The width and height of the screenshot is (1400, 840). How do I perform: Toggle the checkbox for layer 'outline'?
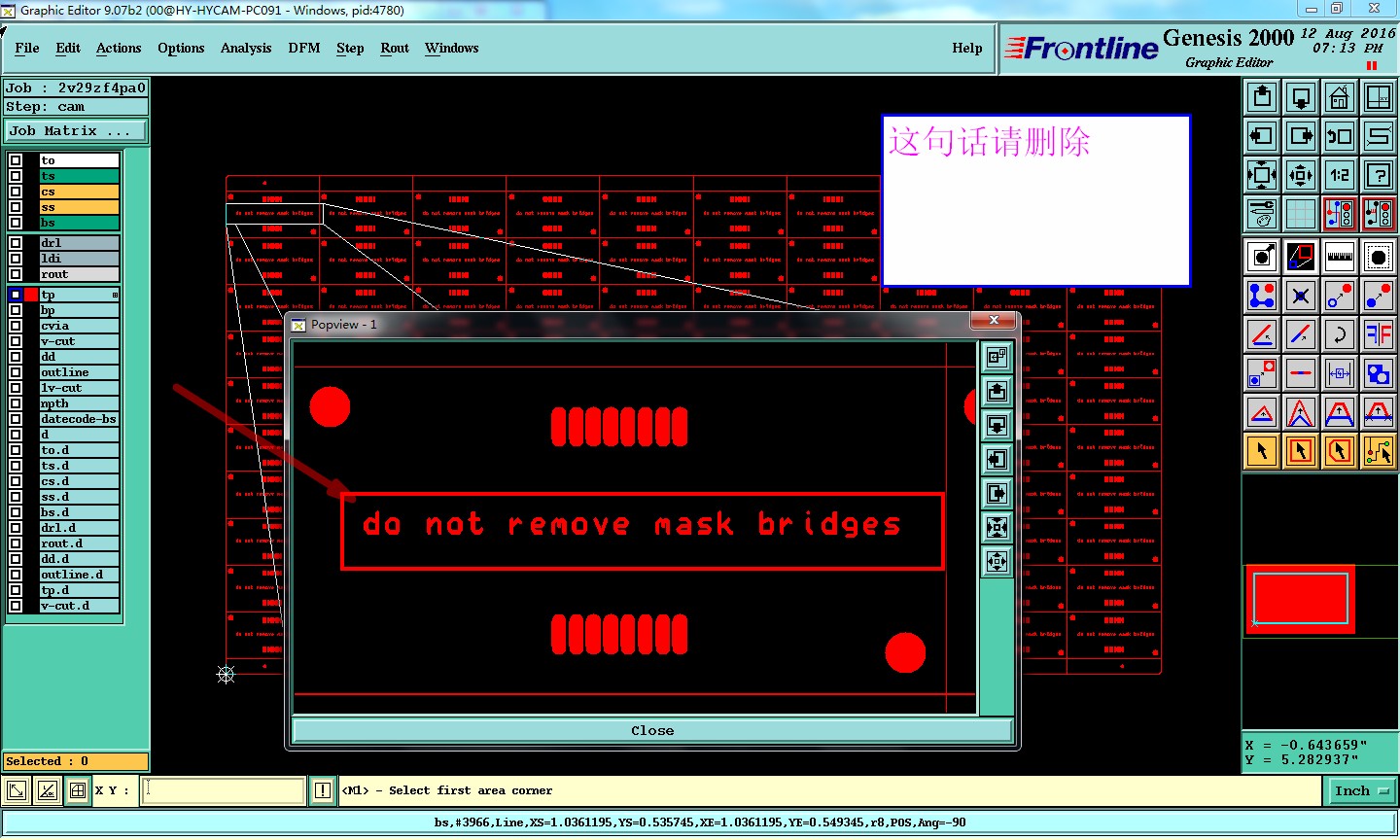click(16, 372)
